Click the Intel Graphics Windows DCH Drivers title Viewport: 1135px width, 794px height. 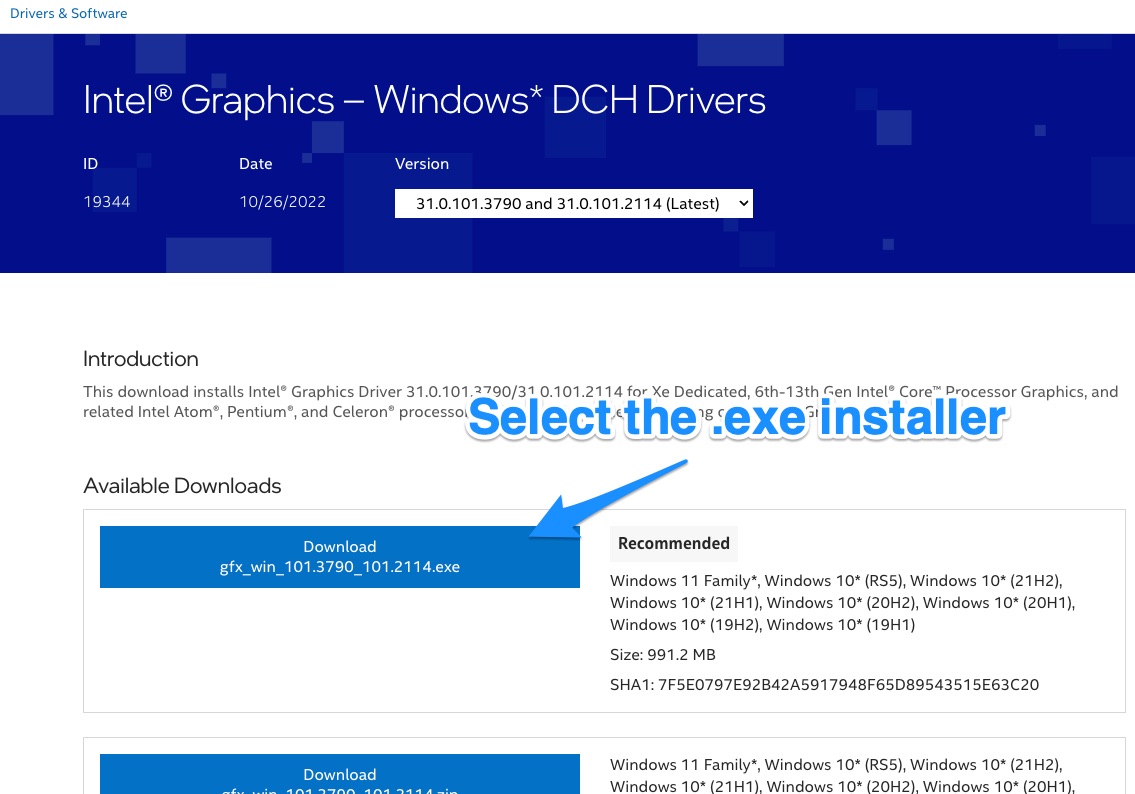[424, 100]
